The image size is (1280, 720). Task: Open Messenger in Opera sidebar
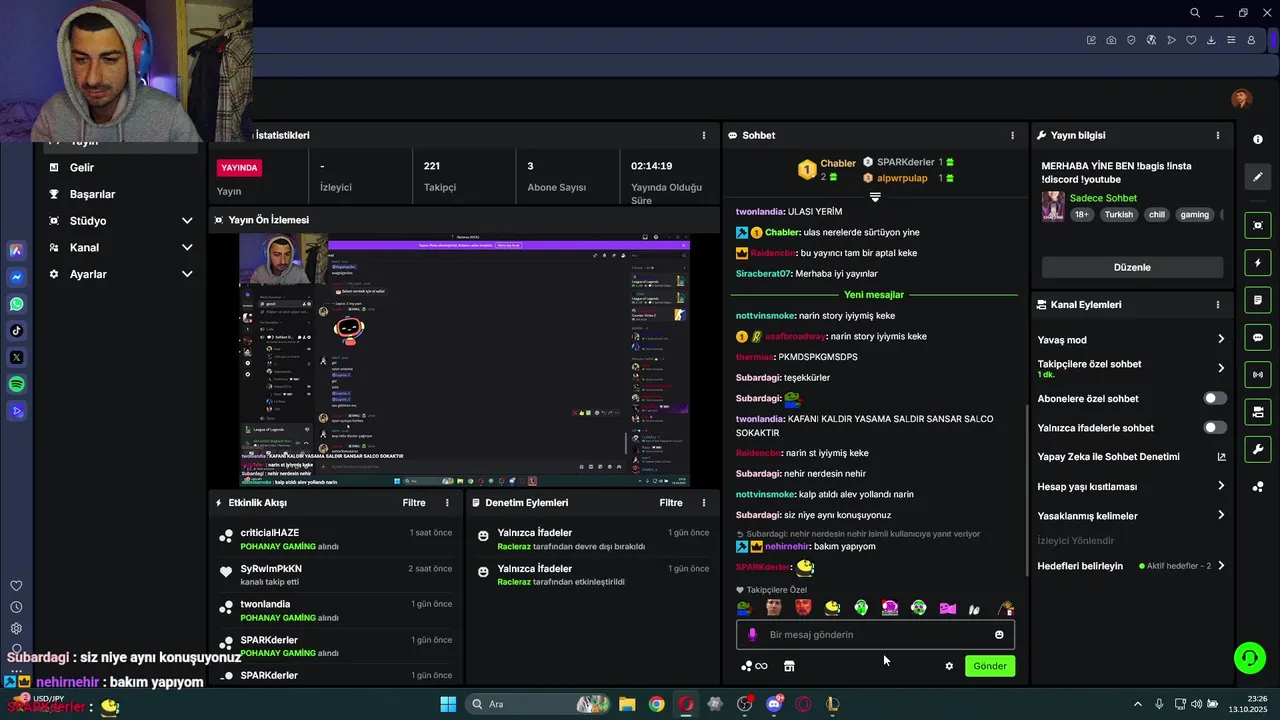point(16,277)
